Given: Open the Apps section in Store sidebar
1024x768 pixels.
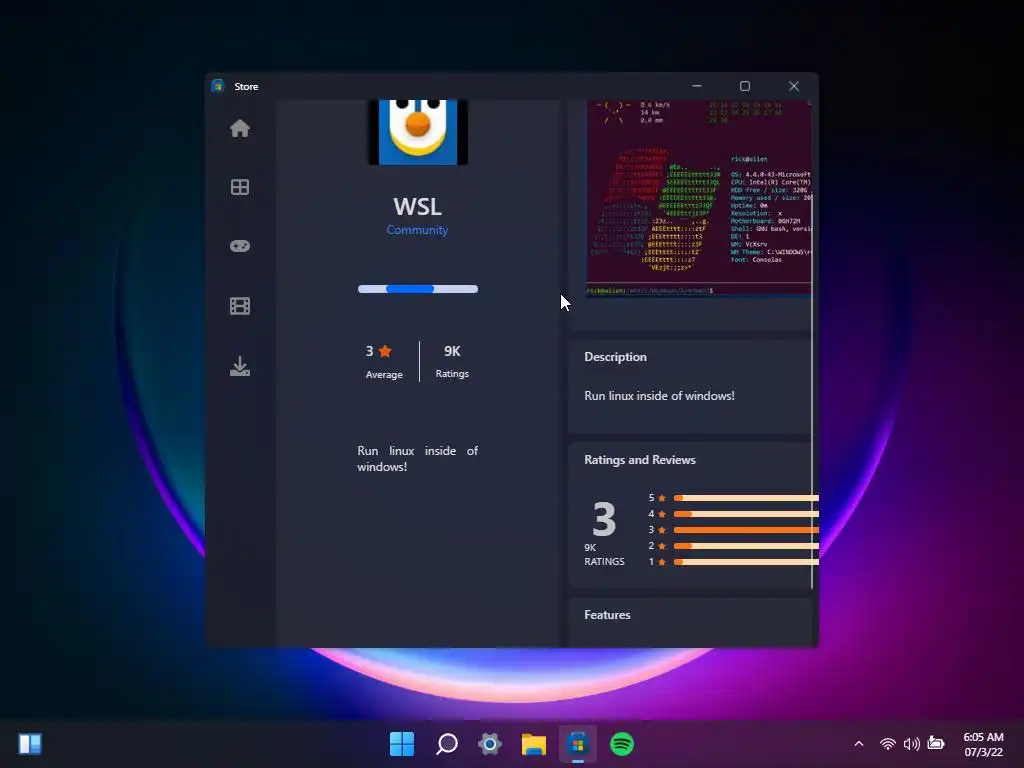Looking at the screenshot, I should [240, 187].
